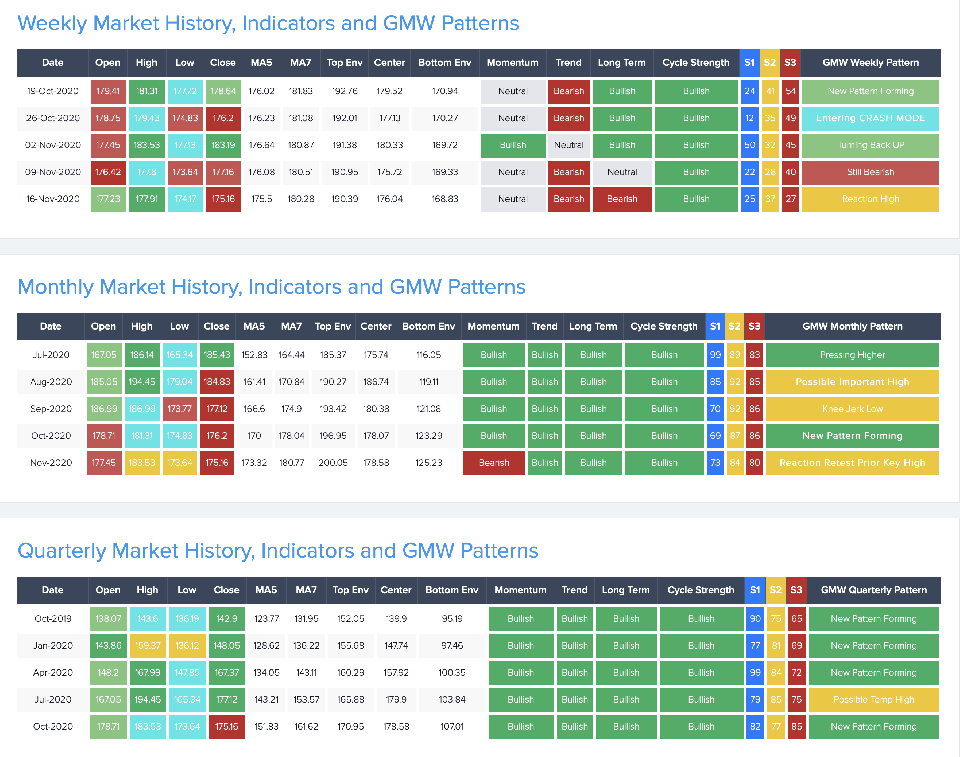Click the Cycle Strength header in the monthly table
This screenshot has height=757, width=960.
tap(664, 326)
